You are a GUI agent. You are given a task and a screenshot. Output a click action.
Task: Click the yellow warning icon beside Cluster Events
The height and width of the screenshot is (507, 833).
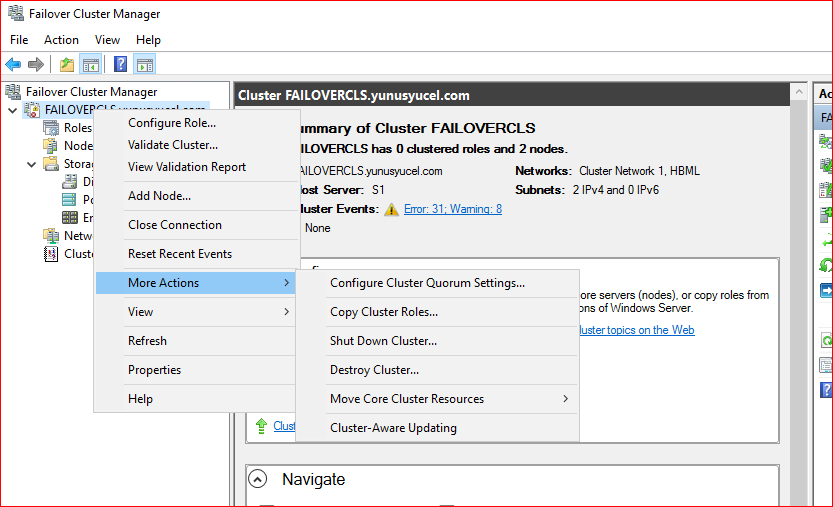point(392,209)
